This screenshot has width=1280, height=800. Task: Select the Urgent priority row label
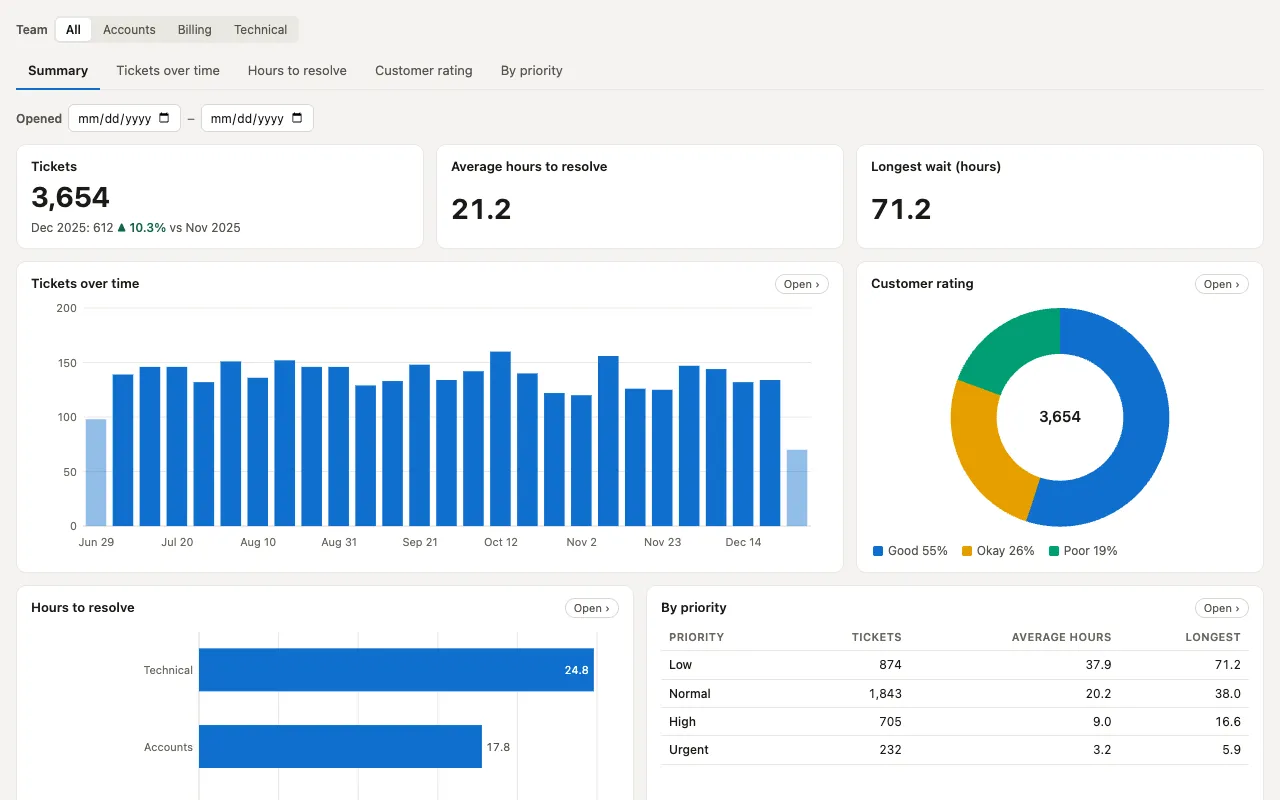pyautogui.click(x=689, y=750)
